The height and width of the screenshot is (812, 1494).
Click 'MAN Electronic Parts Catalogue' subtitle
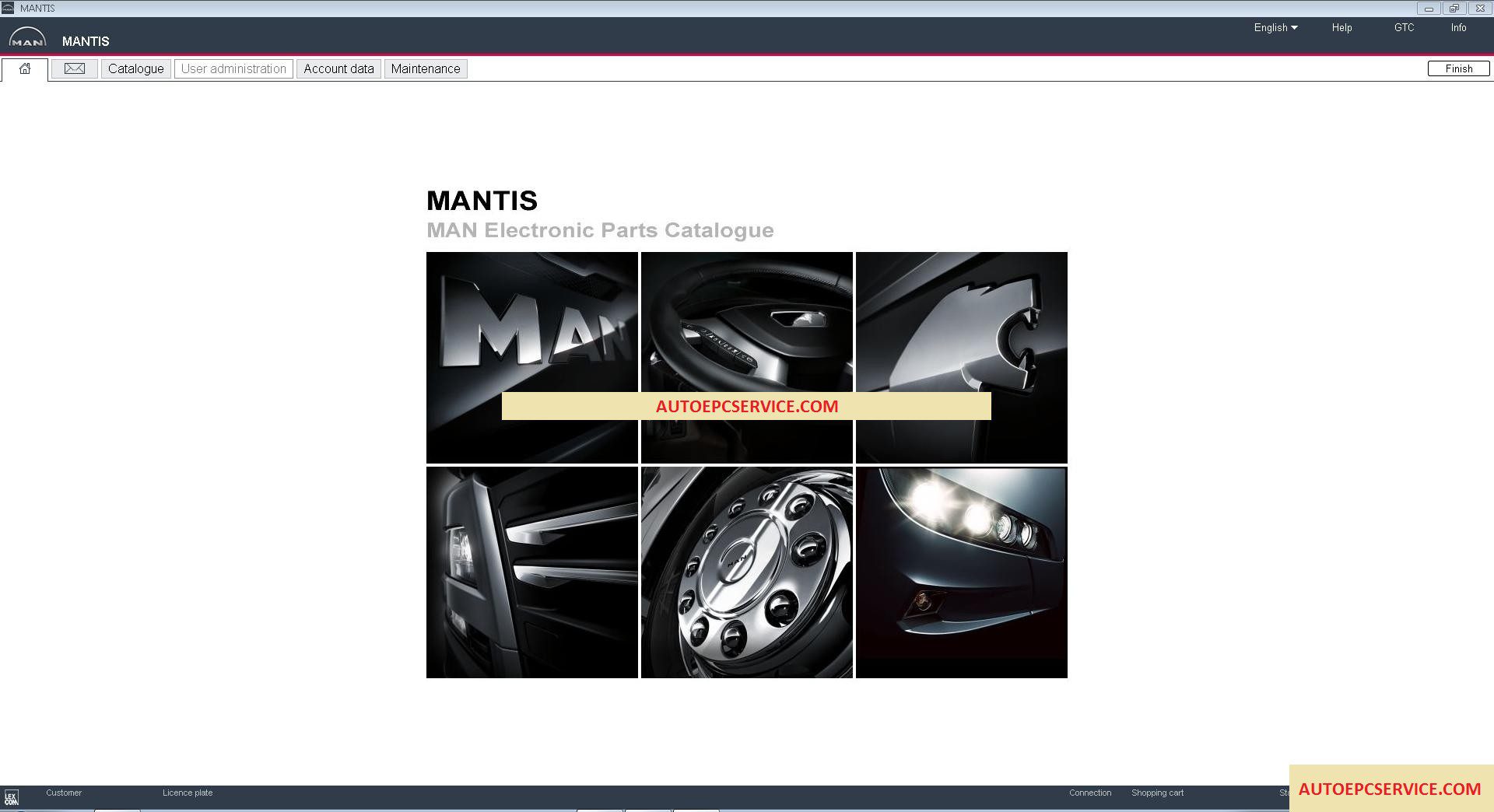[x=600, y=230]
